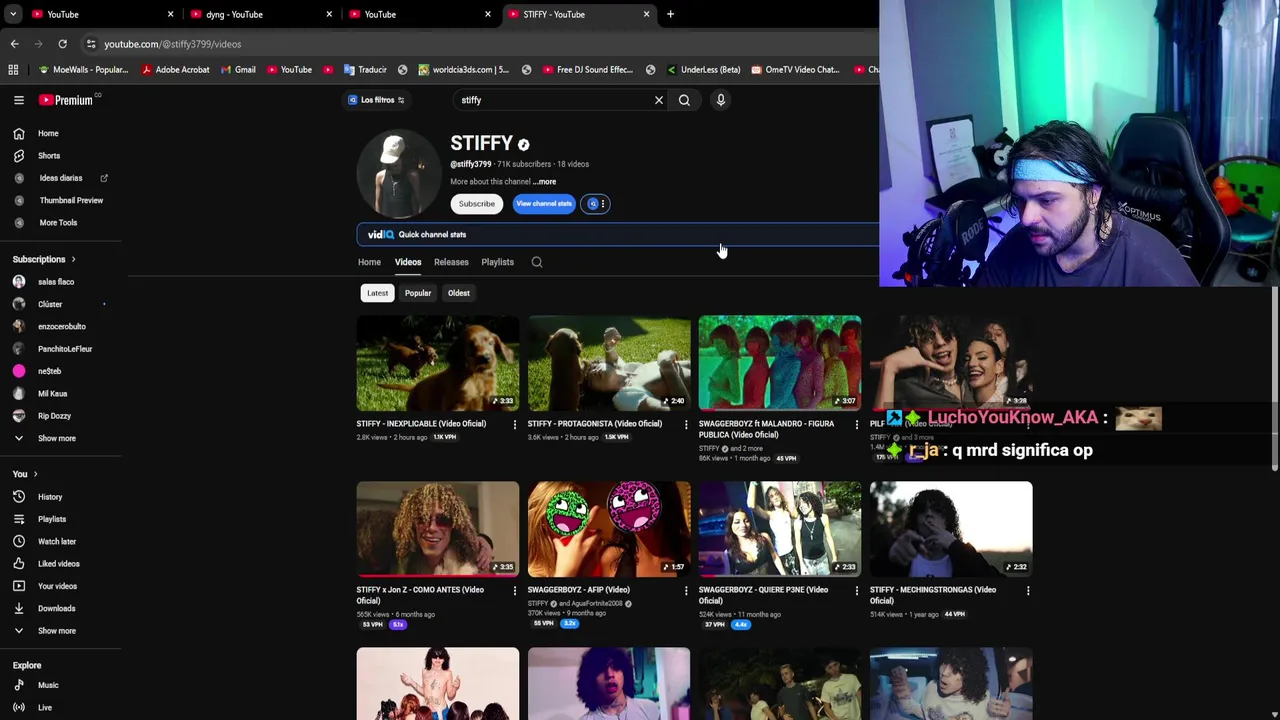The height and width of the screenshot is (720, 1280).
Task: Click the URL address bar
Action: tap(480, 44)
